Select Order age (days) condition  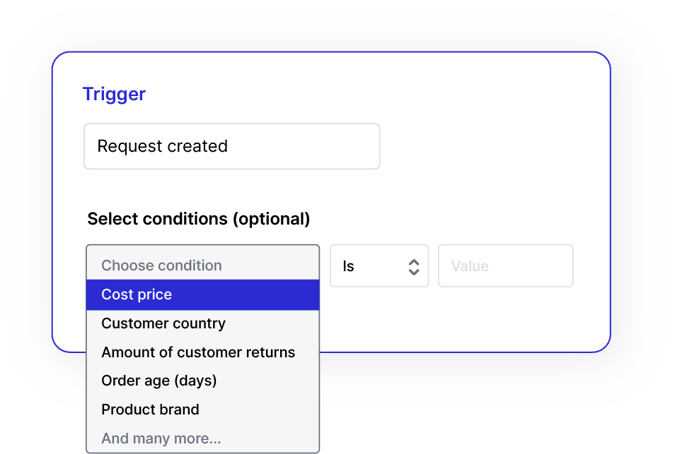point(159,381)
